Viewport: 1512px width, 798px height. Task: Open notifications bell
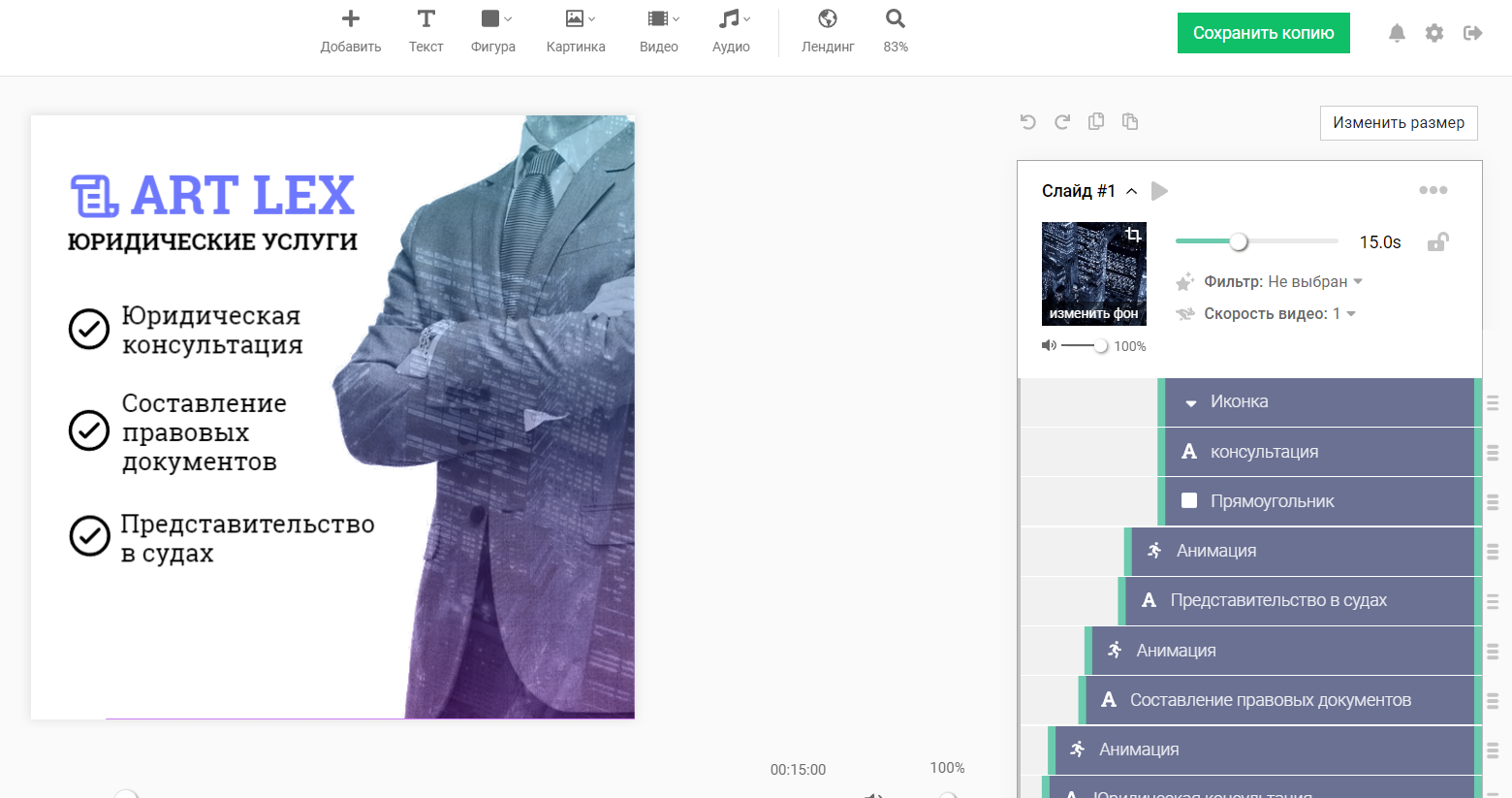pyautogui.click(x=1397, y=33)
